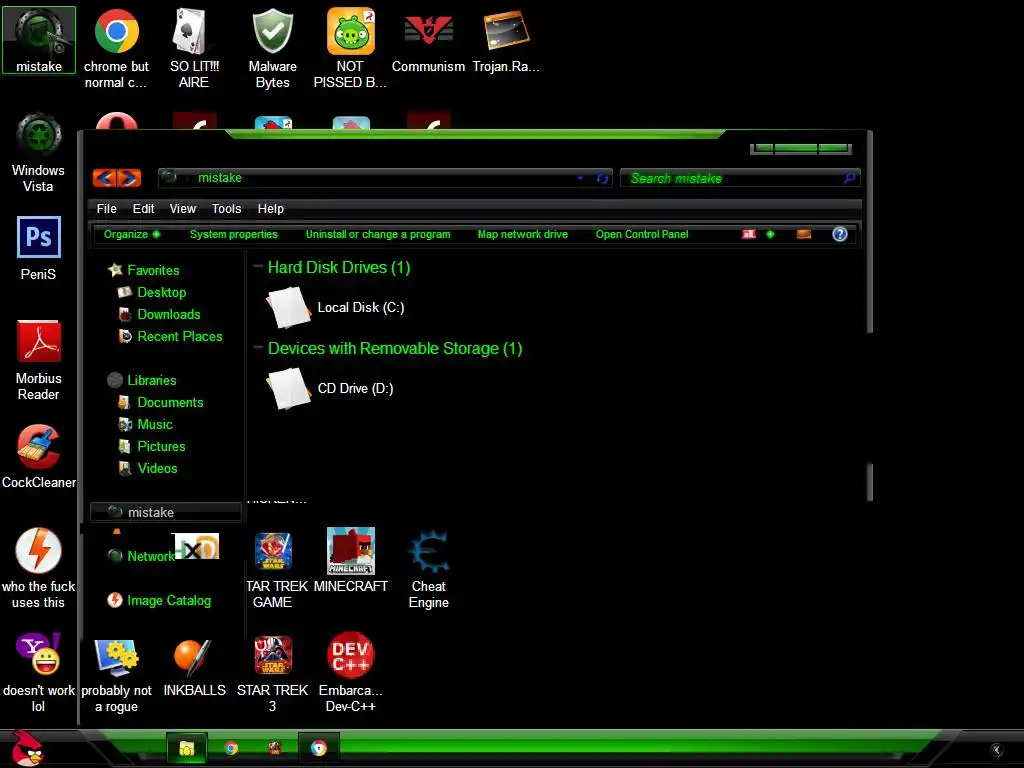Click the first Chrome taskbar icon
The height and width of the screenshot is (768, 1024).
[231, 748]
